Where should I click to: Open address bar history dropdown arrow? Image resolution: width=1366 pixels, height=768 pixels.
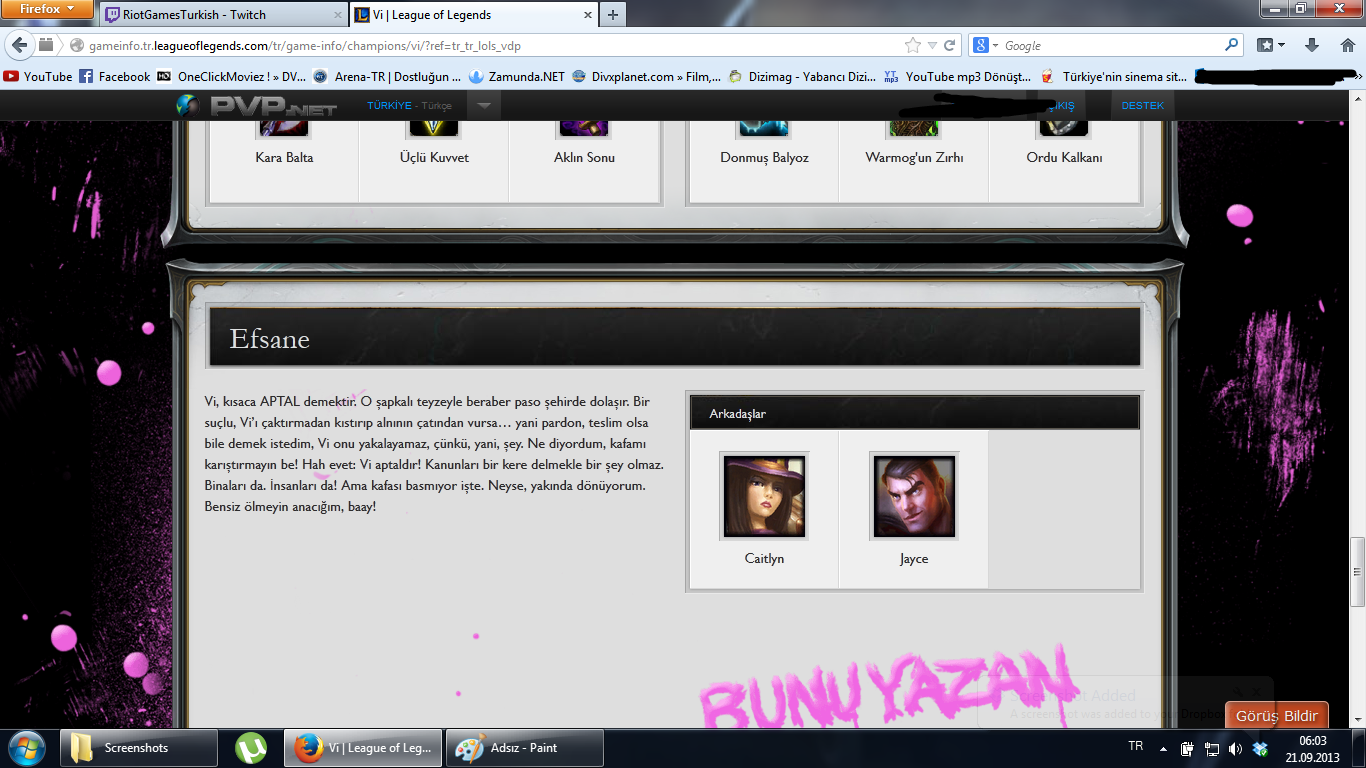932,45
